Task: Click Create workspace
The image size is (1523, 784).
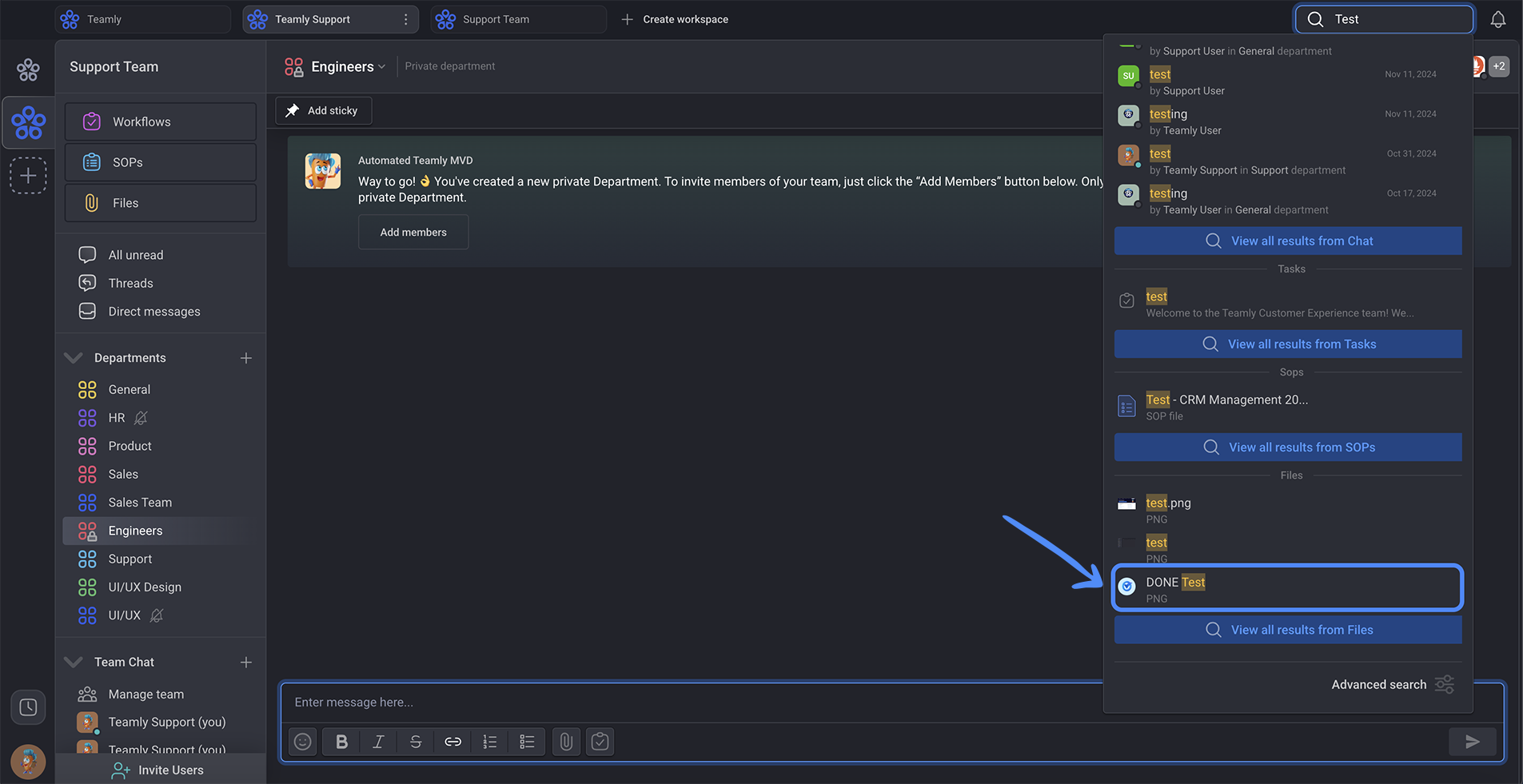Action: pyautogui.click(x=675, y=19)
